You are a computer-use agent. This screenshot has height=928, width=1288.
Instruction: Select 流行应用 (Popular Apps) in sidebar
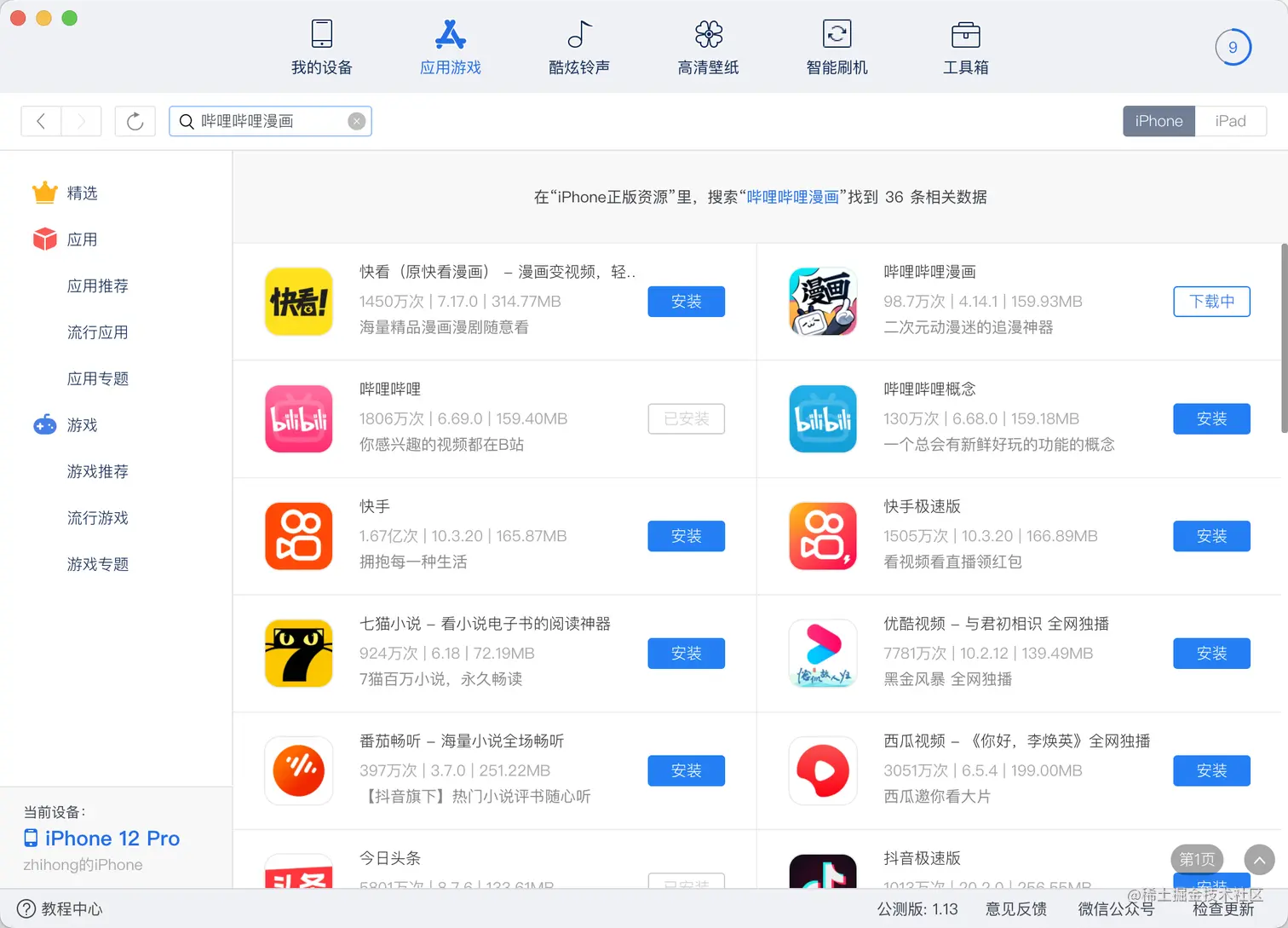click(x=97, y=332)
